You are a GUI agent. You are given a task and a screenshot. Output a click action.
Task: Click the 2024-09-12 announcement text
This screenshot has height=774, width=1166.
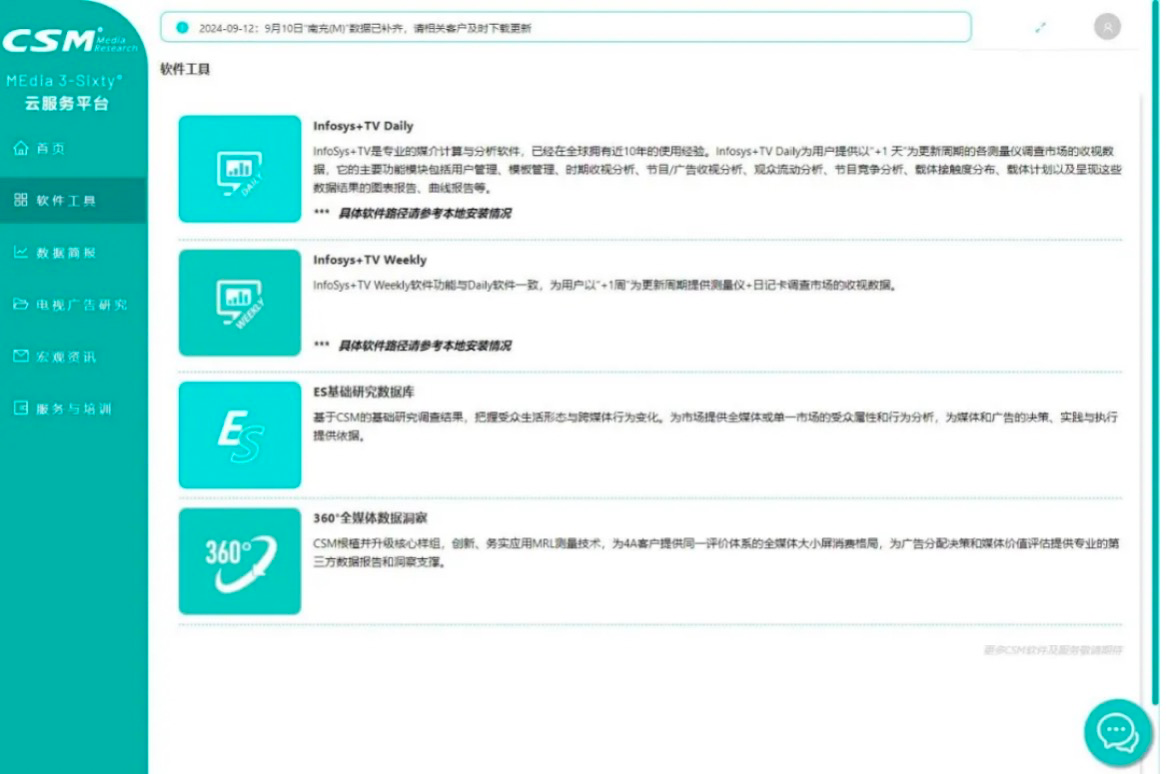point(365,28)
